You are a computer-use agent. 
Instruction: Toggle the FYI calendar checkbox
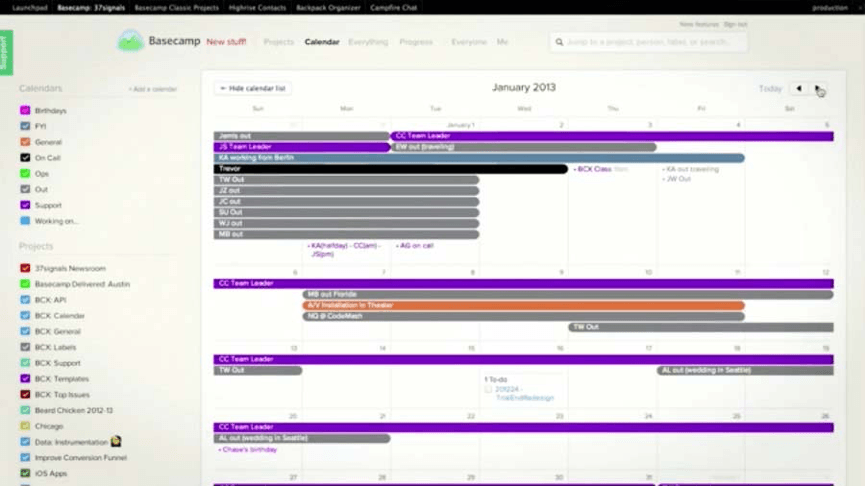click(x=25, y=126)
